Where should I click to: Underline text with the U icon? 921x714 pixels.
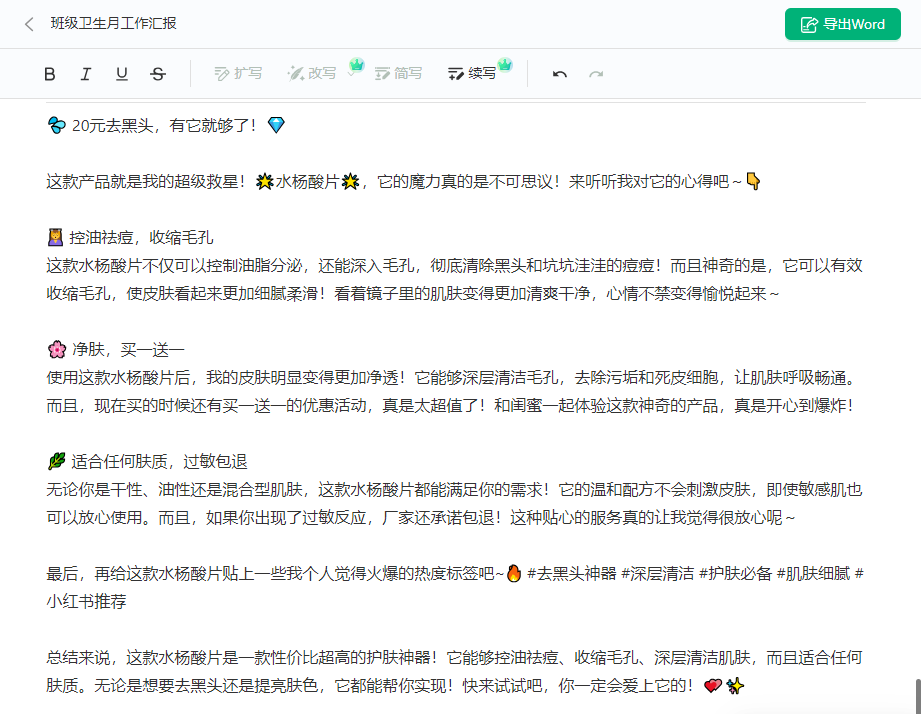point(121,73)
